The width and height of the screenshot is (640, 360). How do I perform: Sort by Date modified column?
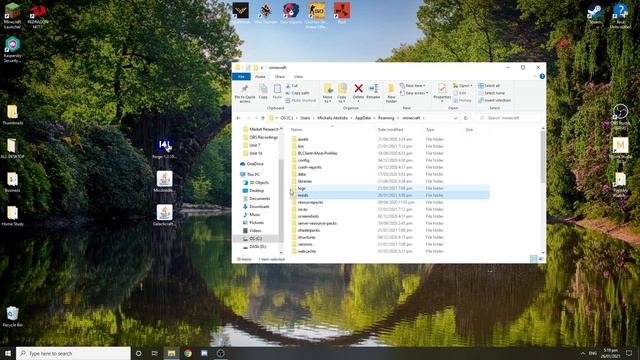tap(390, 130)
